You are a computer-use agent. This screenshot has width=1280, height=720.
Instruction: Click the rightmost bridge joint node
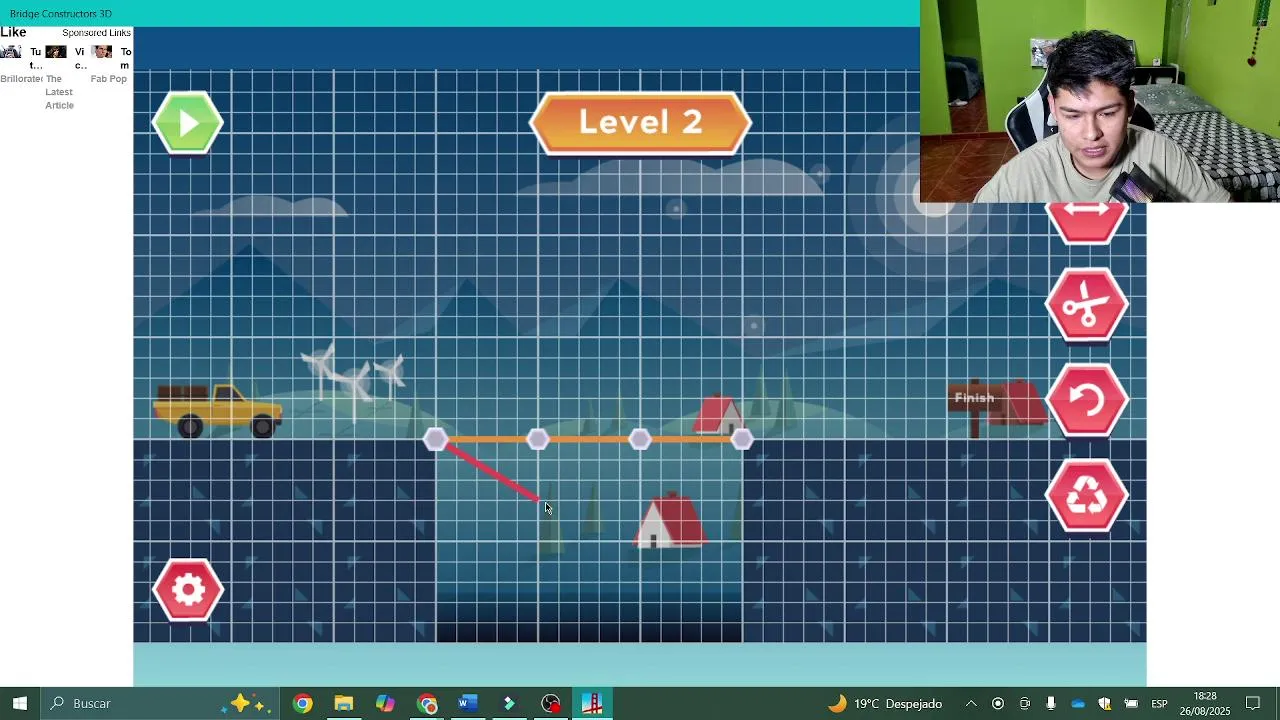pos(742,439)
